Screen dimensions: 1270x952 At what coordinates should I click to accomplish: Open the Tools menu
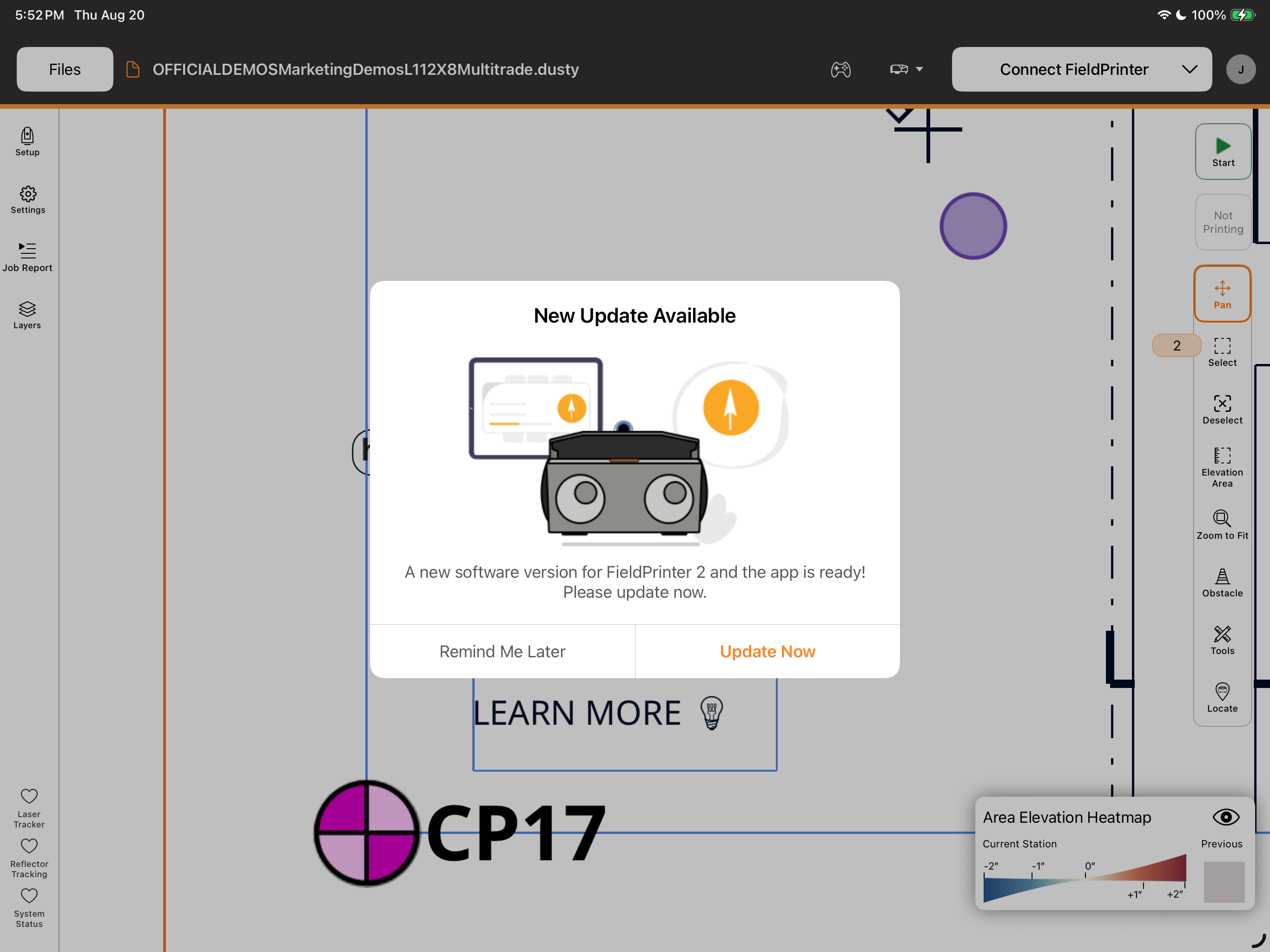(x=1222, y=640)
